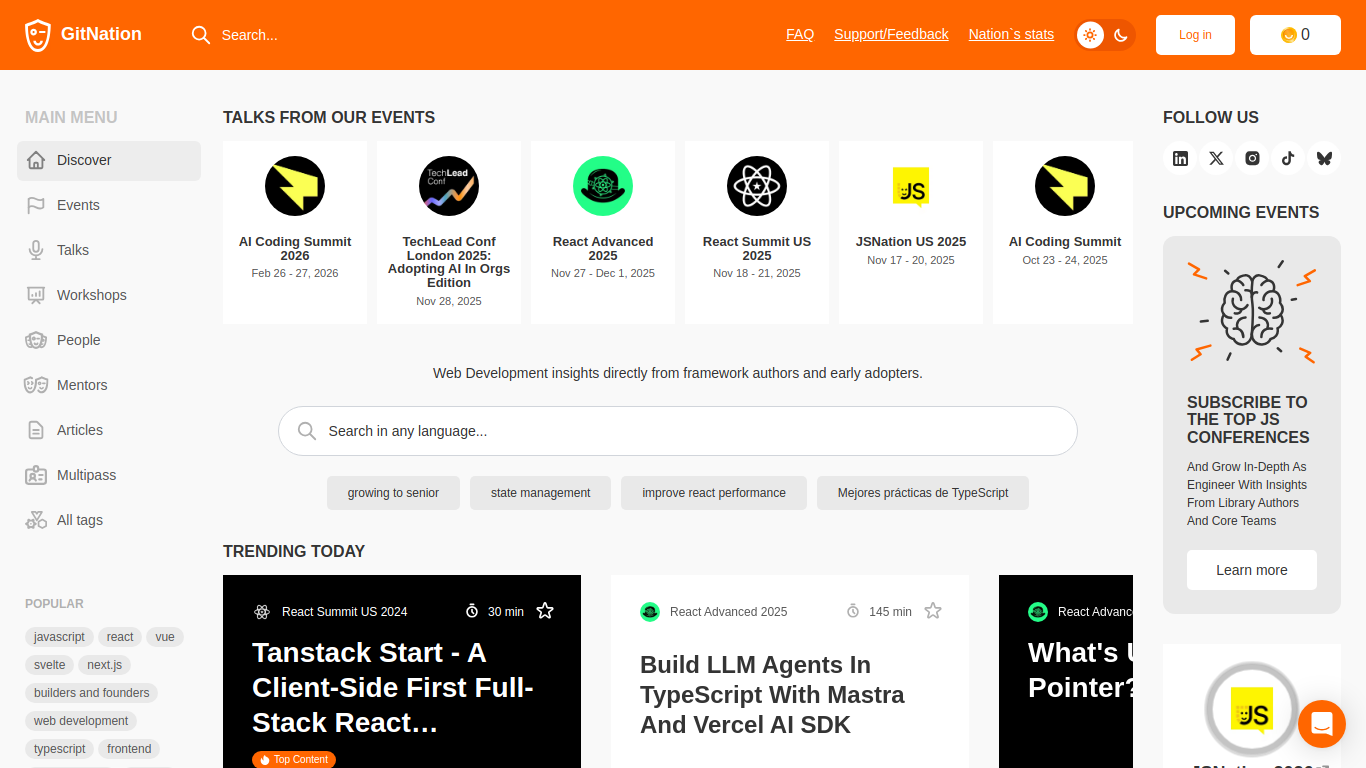Select the react popular tag
Image resolution: width=1366 pixels, height=768 pixels.
tap(120, 637)
